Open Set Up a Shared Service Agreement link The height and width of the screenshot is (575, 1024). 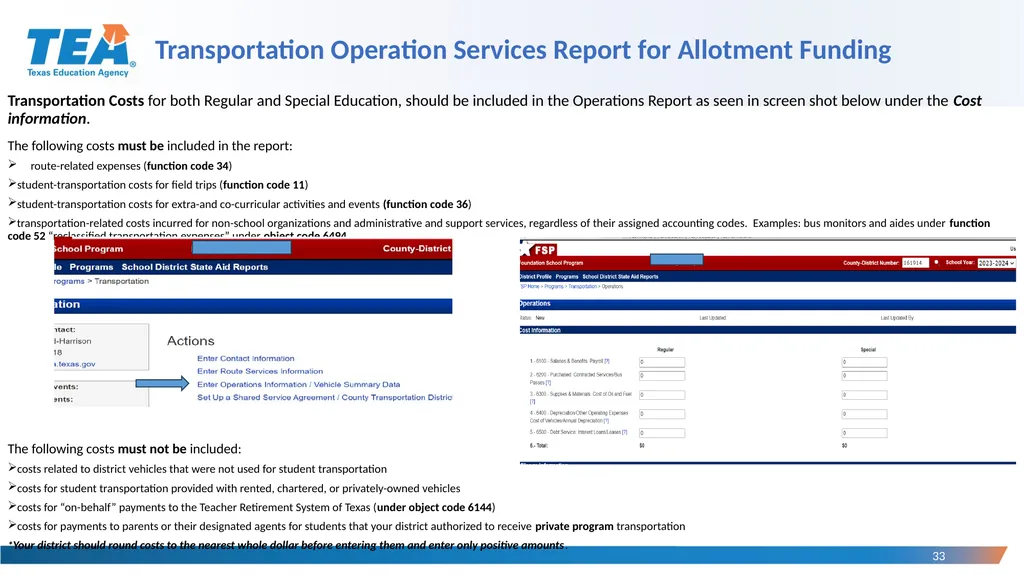[325, 397]
